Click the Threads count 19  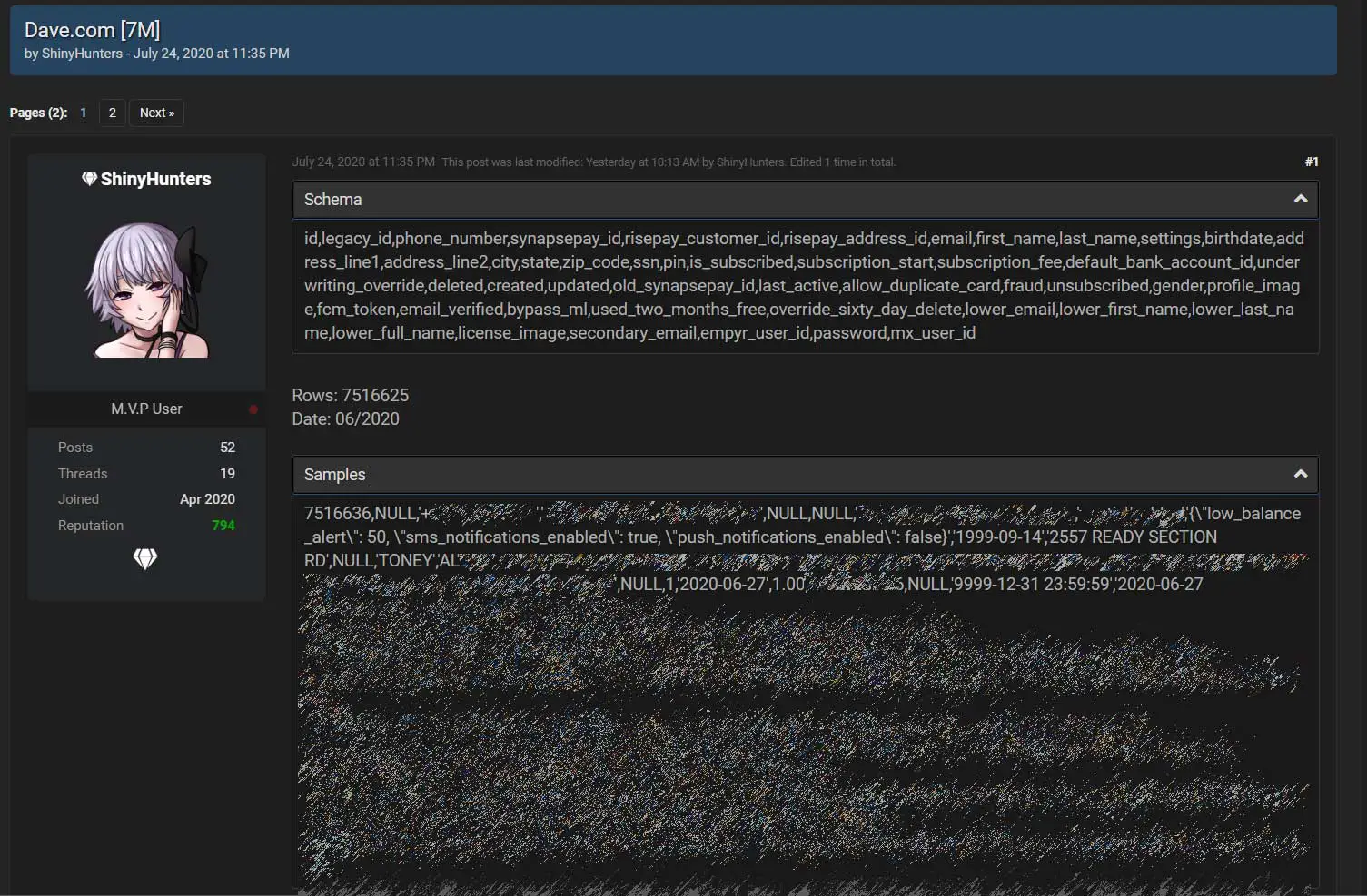point(227,474)
